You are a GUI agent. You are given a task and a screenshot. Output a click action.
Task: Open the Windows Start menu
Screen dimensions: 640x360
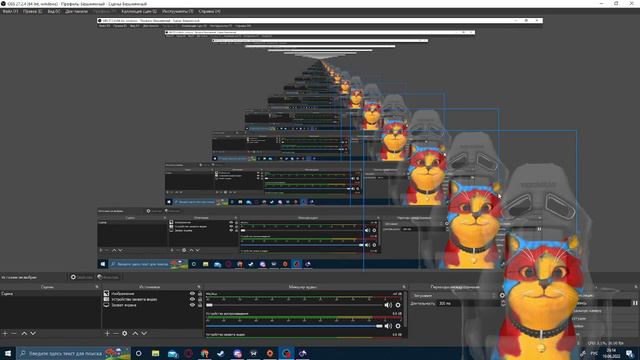[8, 353]
